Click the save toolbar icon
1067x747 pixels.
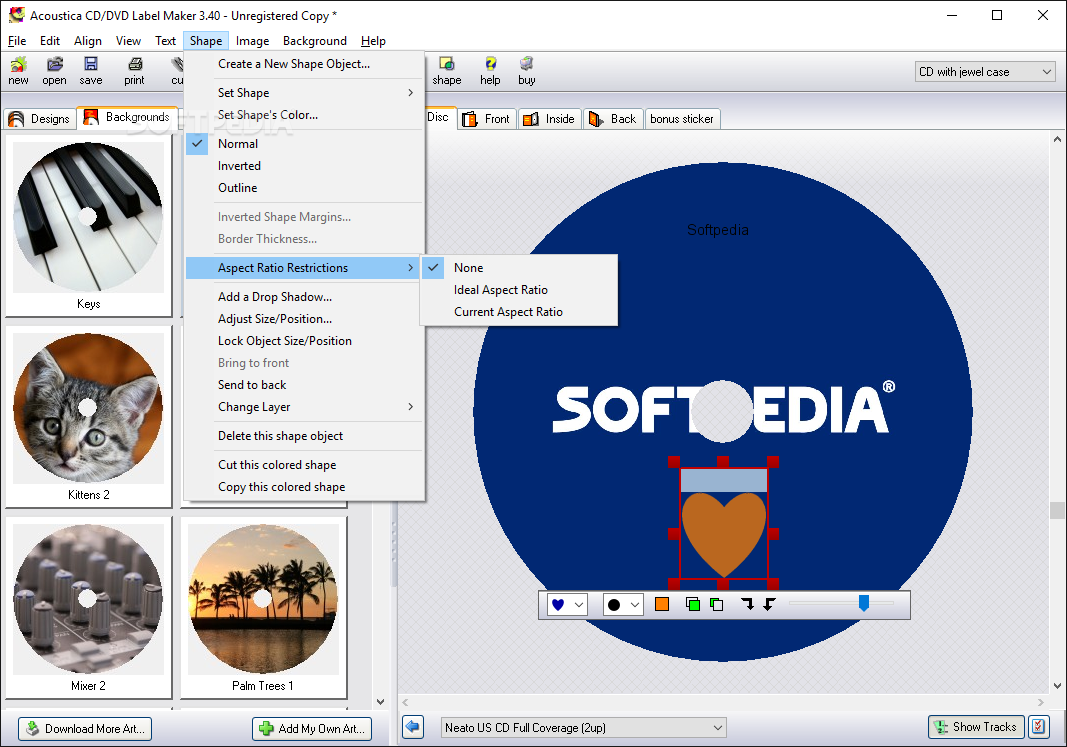coord(91,71)
